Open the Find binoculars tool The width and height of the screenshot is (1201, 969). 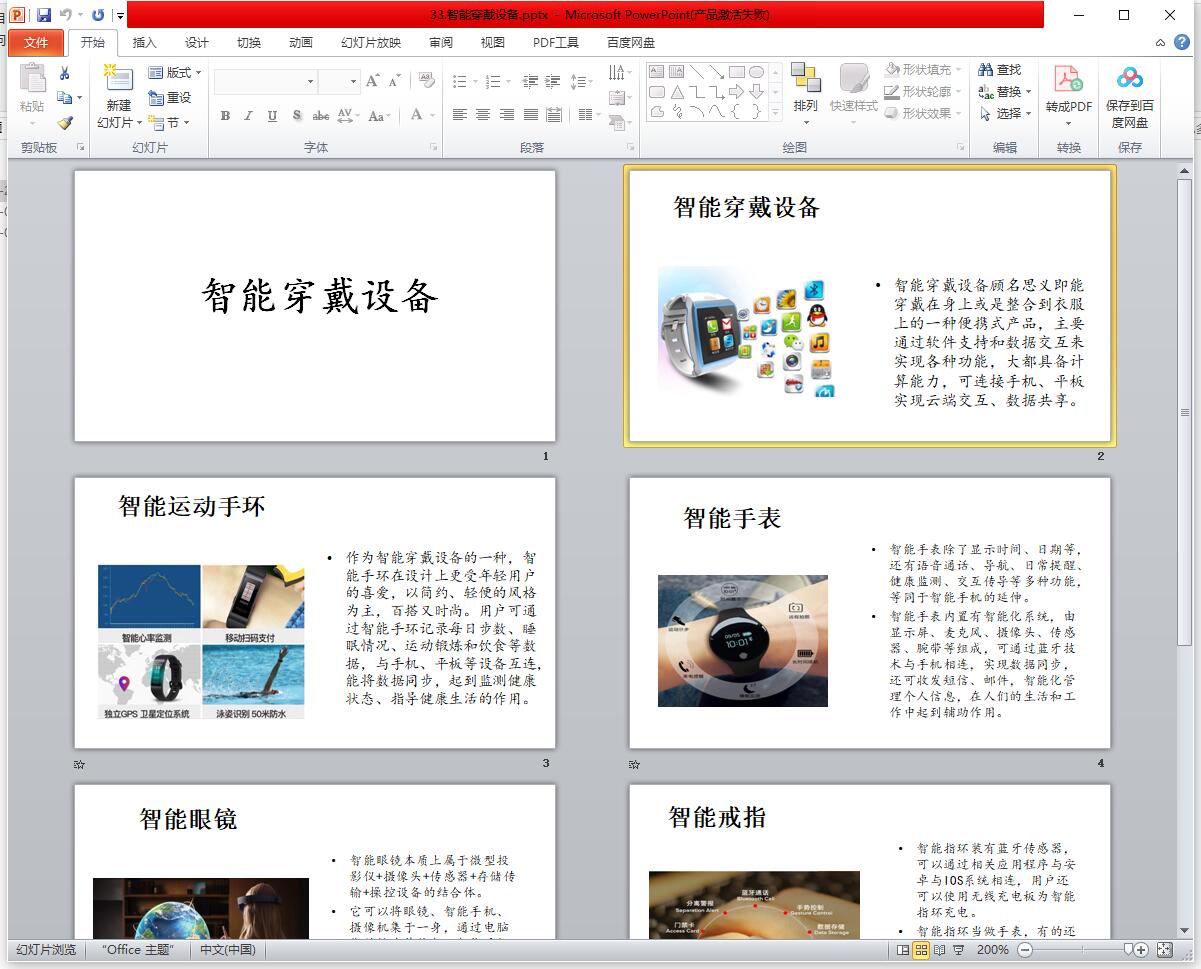[1000, 70]
